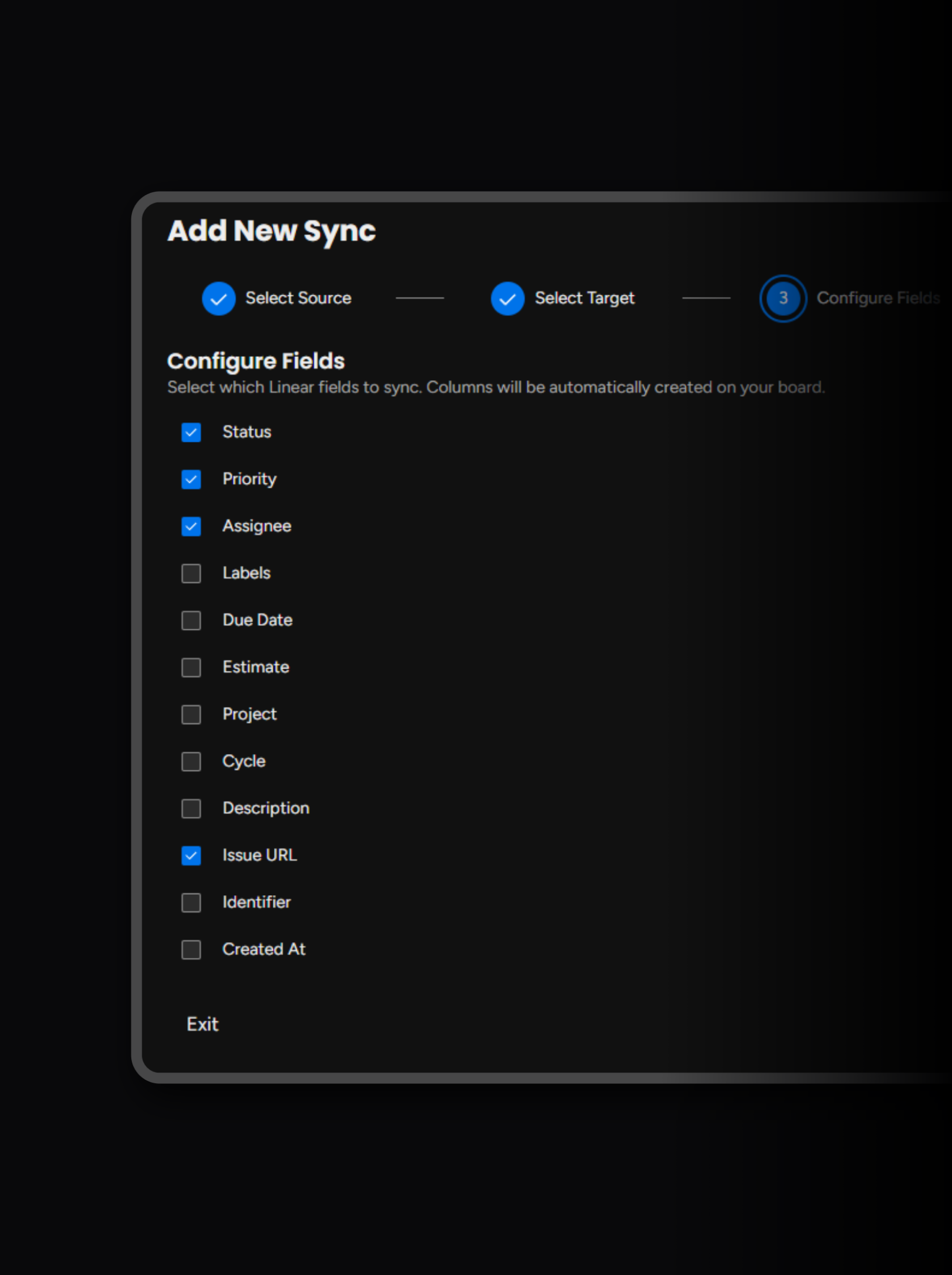This screenshot has width=952, height=1275.
Task: Uncheck the Issue URL checkbox
Action: point(191,855)
